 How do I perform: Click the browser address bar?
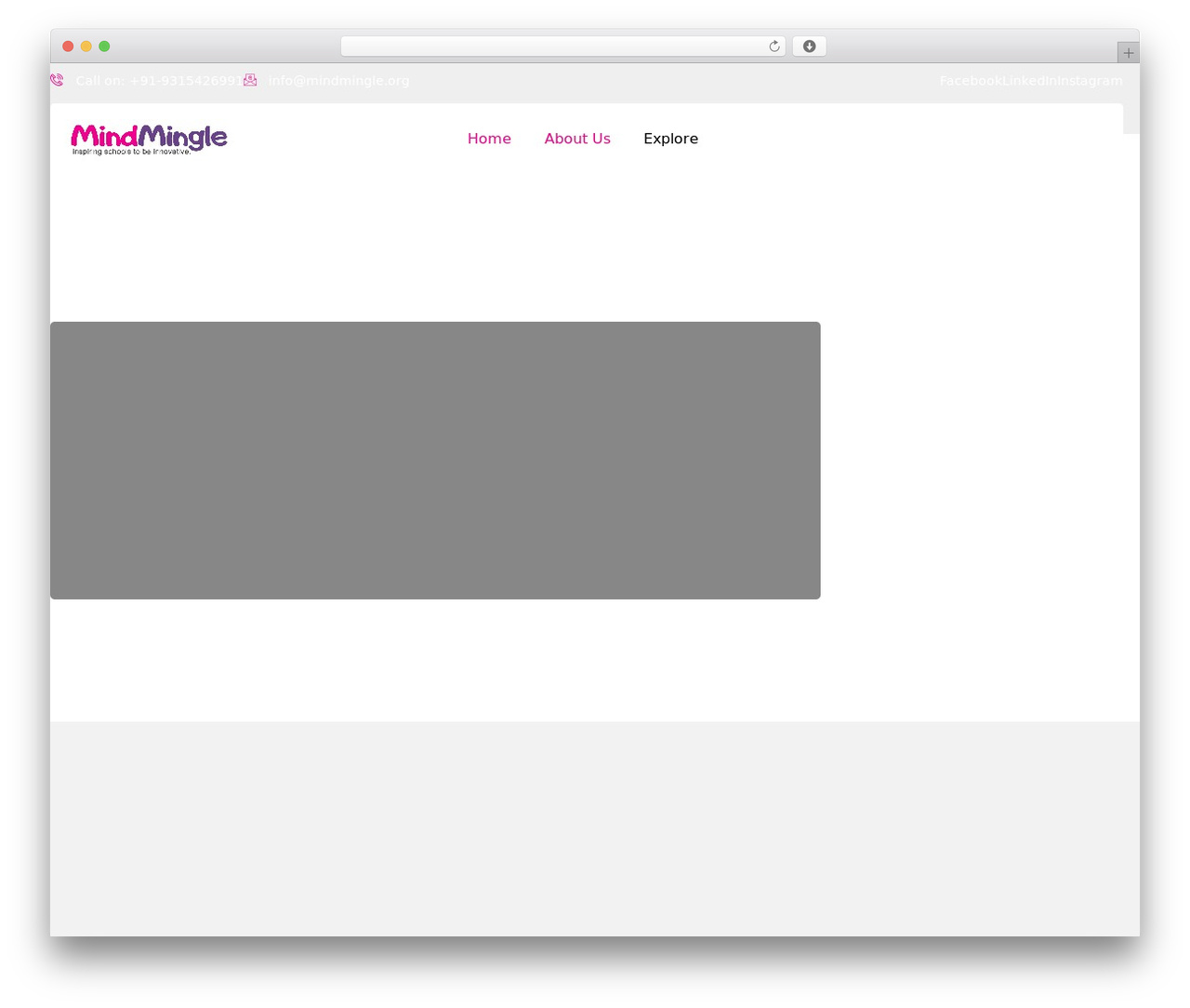(x=562, y=46)
